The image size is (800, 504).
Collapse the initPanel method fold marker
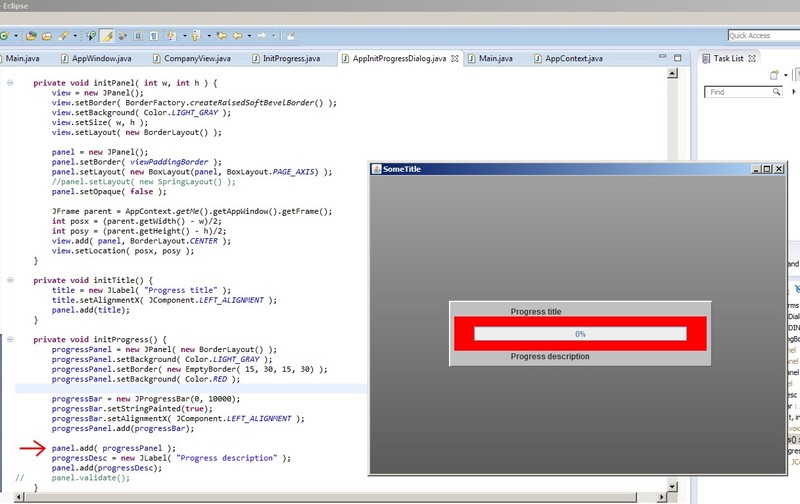[x=10, y=82]
